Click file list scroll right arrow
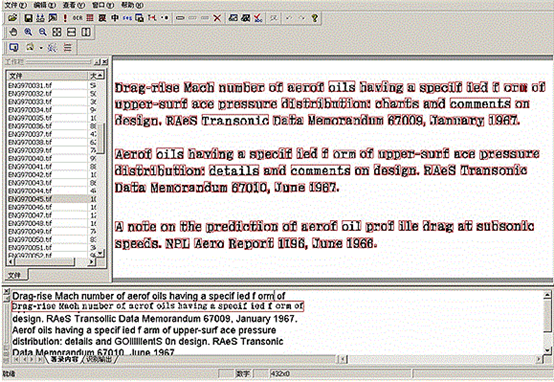Image resolution: width=554 pixels, height=382 pixels. coord(92,262)
